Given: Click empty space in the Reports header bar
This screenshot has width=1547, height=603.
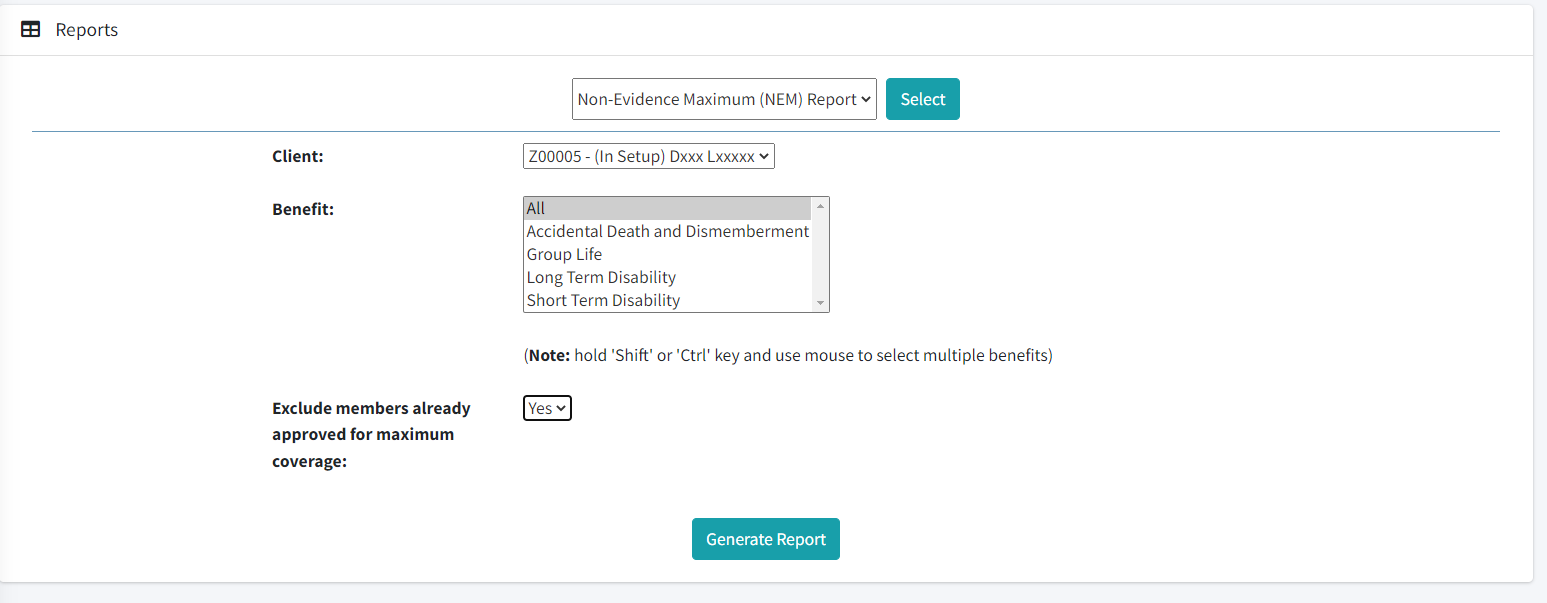Looking at the screenshot, I should pyautogui.click(x=800, y=30).
